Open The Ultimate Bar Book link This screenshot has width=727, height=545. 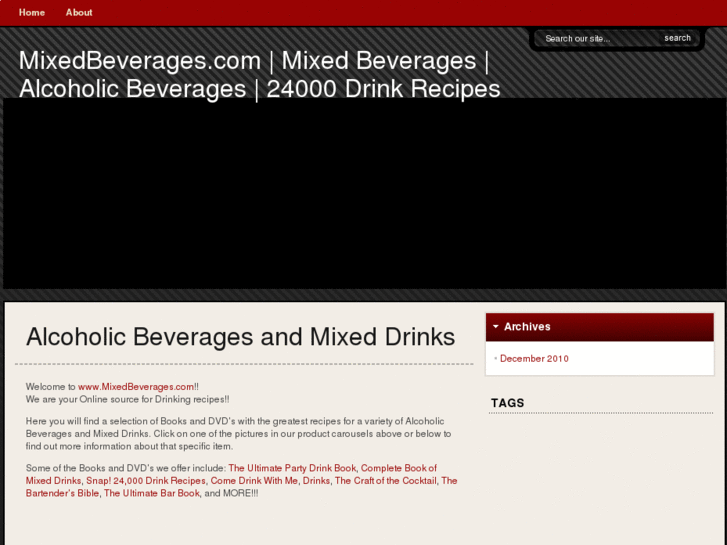pos(152,493)
